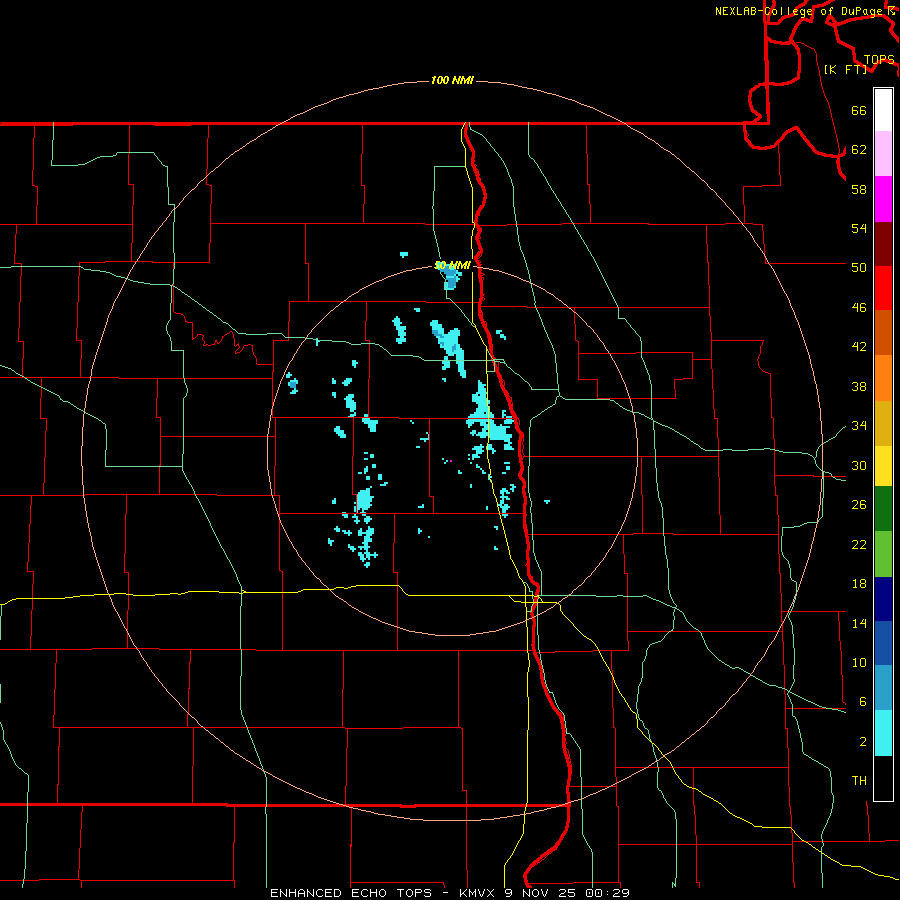Pick the magenta legend color band
The width and height of the screenshot is (900, 900).
click(x=883, y=199)
